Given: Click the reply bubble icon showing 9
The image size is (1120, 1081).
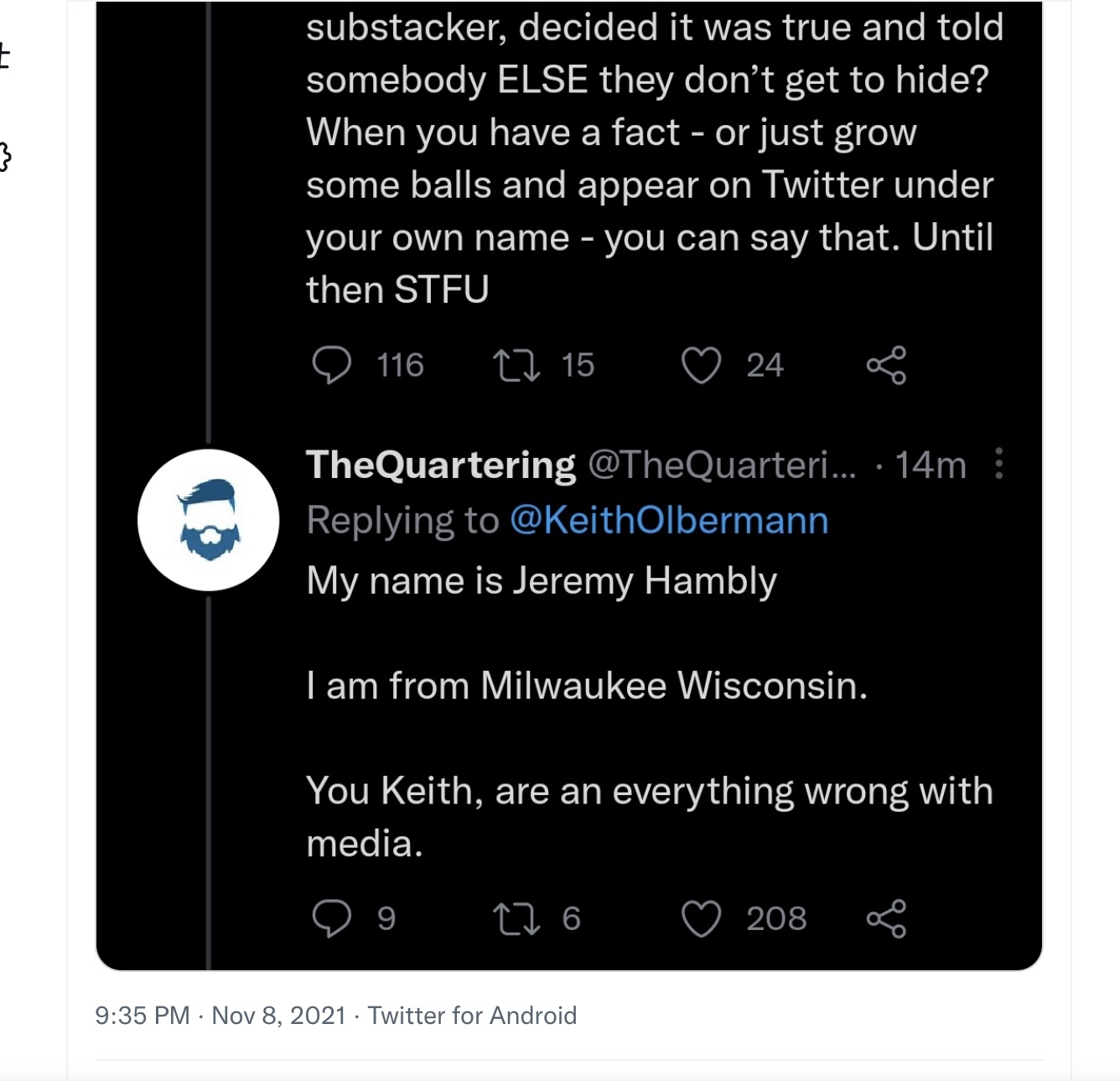Looking at the screenshot, I should (332, 918).
